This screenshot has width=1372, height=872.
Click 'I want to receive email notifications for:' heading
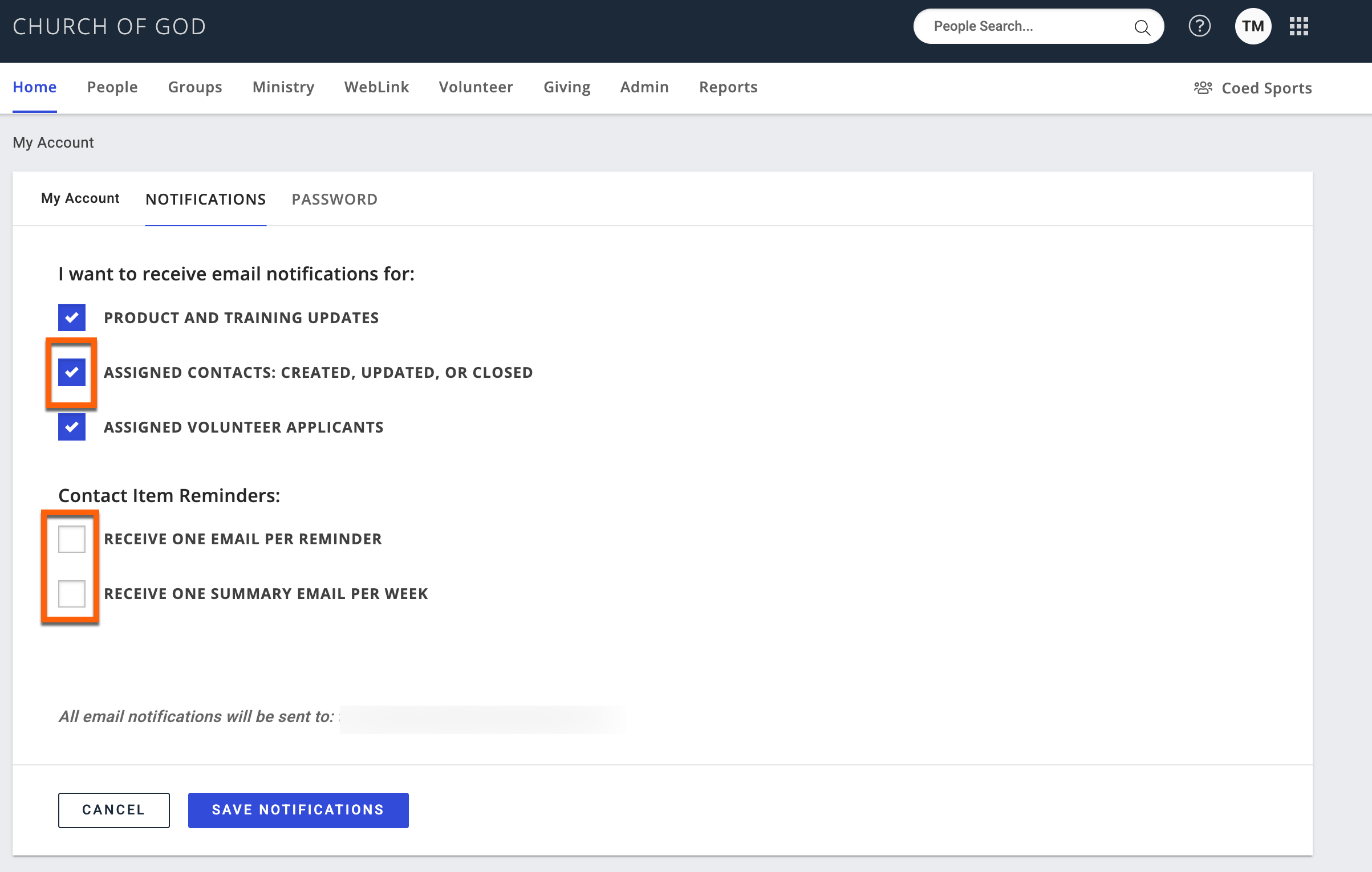[237, 274]
